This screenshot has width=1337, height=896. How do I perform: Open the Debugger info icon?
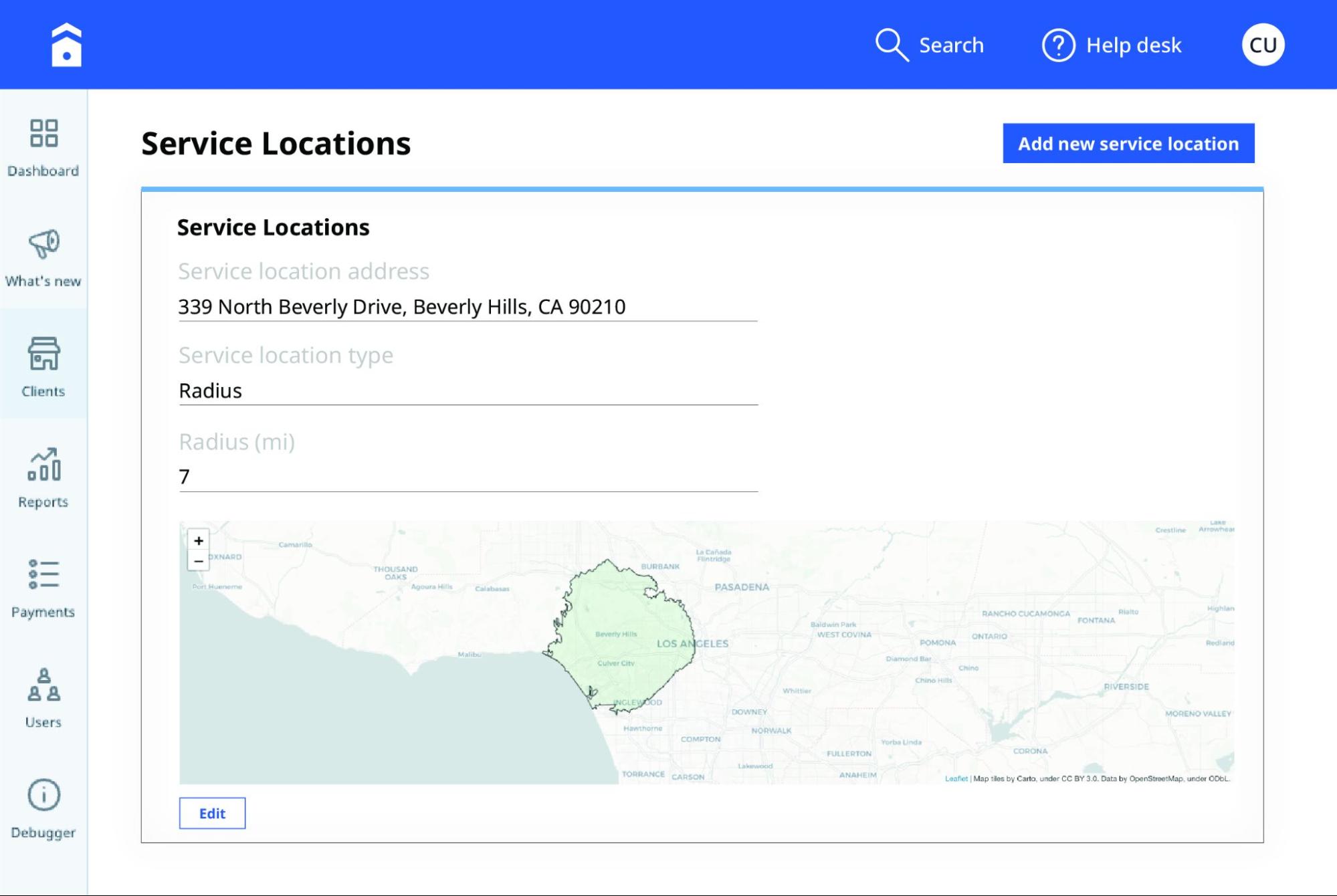click(x=43, y=795)
